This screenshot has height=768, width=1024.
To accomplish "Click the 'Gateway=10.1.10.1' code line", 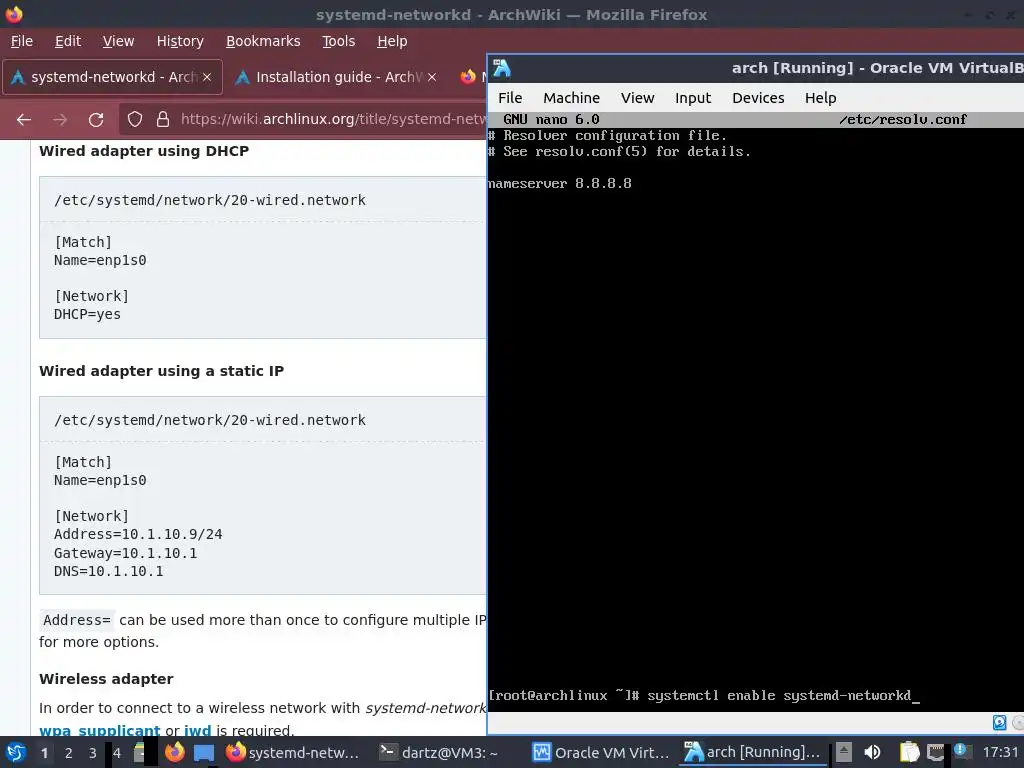I will [125, 553].
